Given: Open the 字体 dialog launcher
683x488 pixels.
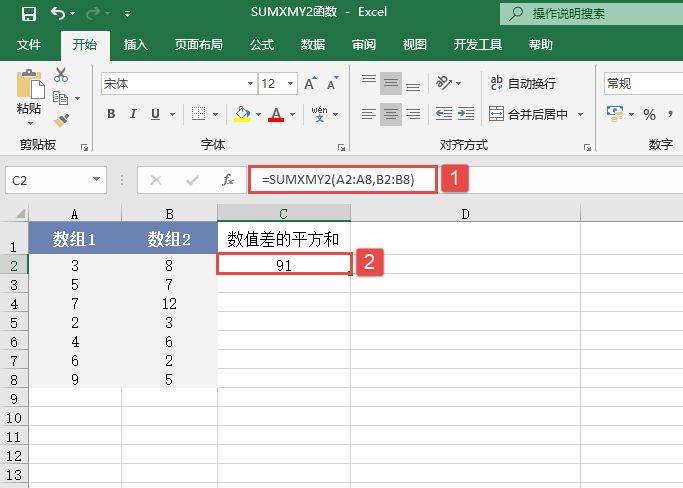Looking at the screenshot, I should [x=341, y=148].
